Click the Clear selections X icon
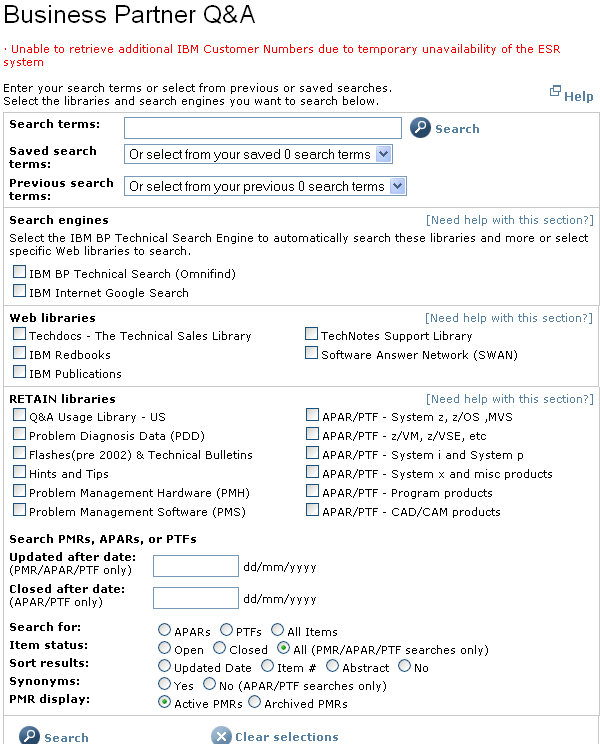The width and height of the screenshot is (600, 744). [221, 736]
